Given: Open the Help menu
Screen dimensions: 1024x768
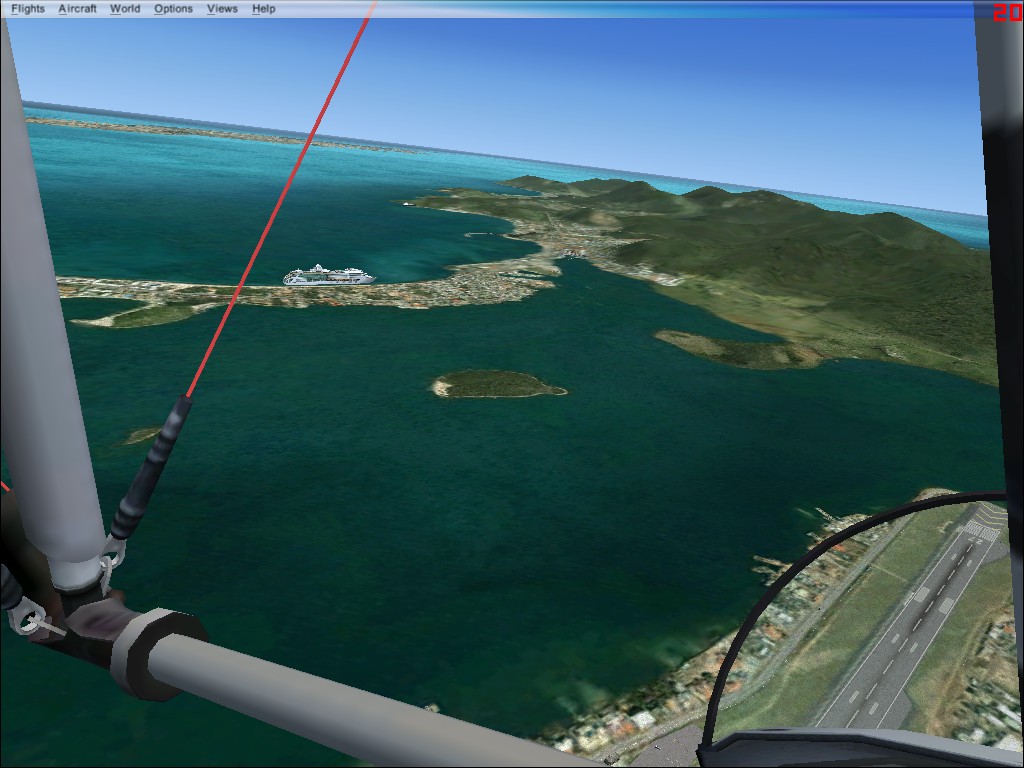Looking at the screenshot, I should pos(264,9).
